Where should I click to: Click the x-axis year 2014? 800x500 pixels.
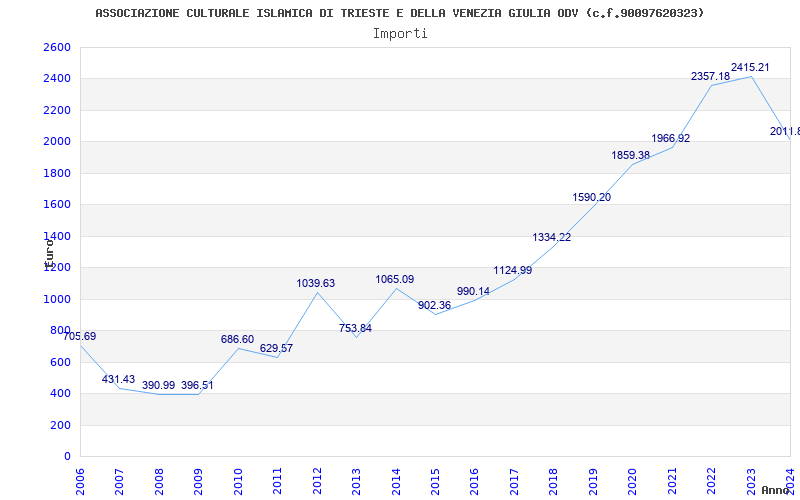[x=396, y=481]
